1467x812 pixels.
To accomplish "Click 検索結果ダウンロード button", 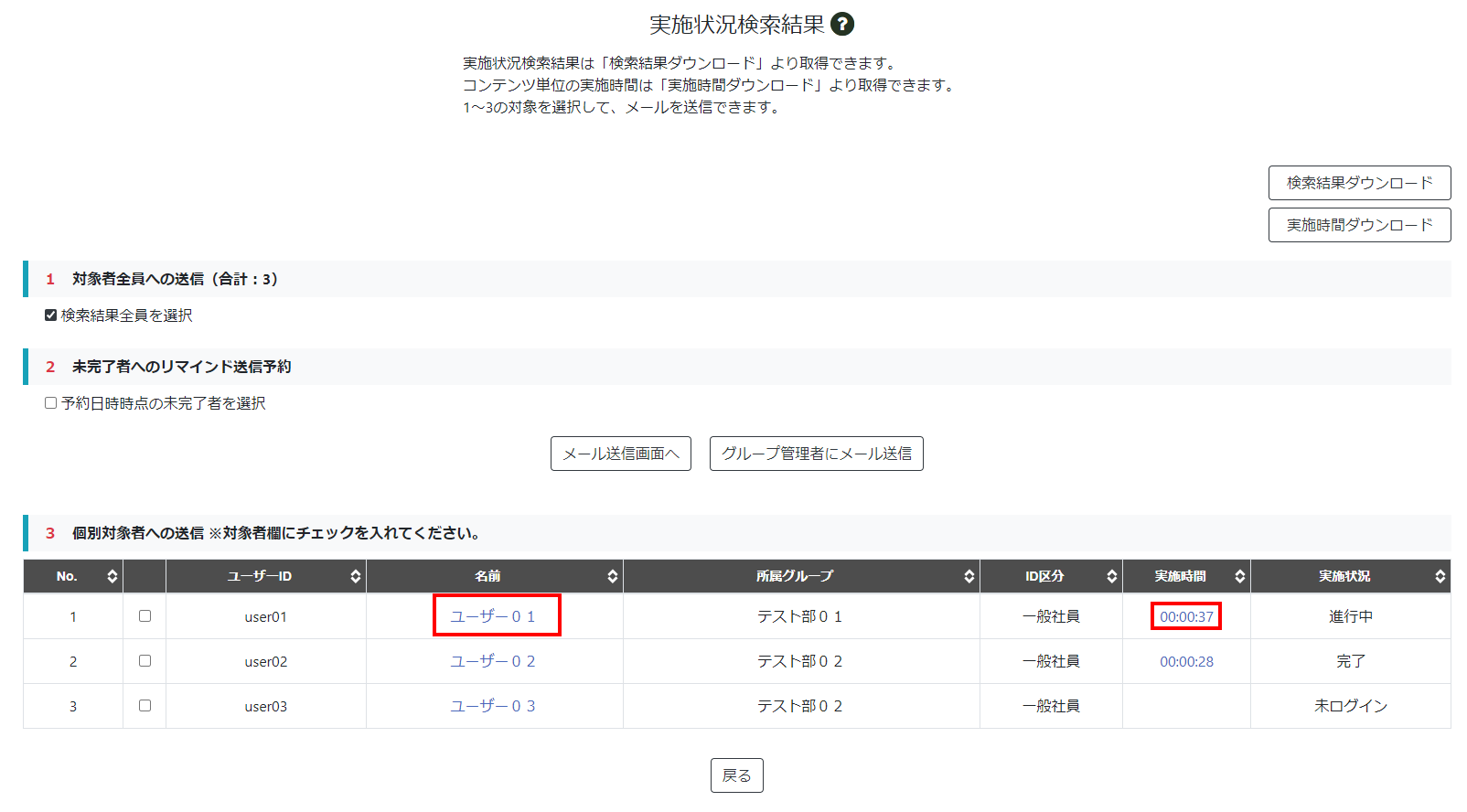I will pos(1359,183).
